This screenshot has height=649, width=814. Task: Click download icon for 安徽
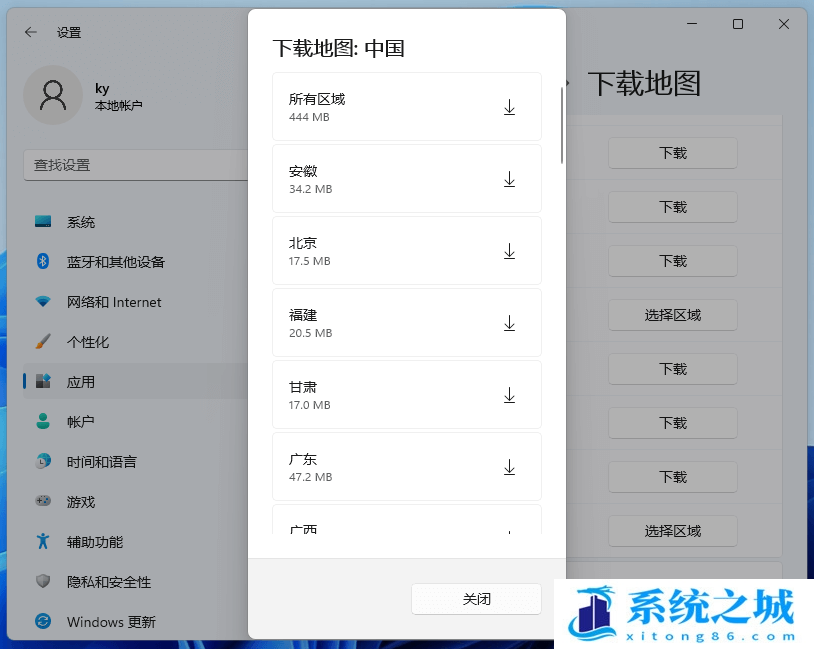tap(509, 179)
